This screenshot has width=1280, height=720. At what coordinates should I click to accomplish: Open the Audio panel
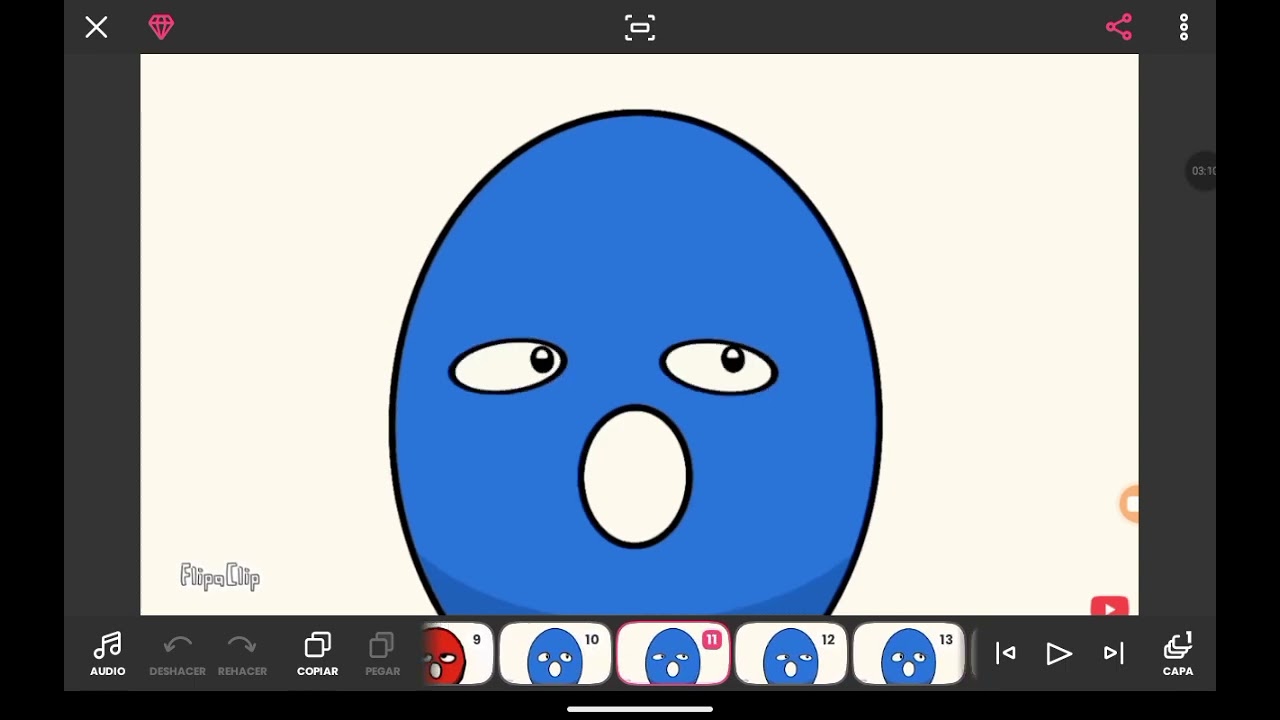coord(108,654)
